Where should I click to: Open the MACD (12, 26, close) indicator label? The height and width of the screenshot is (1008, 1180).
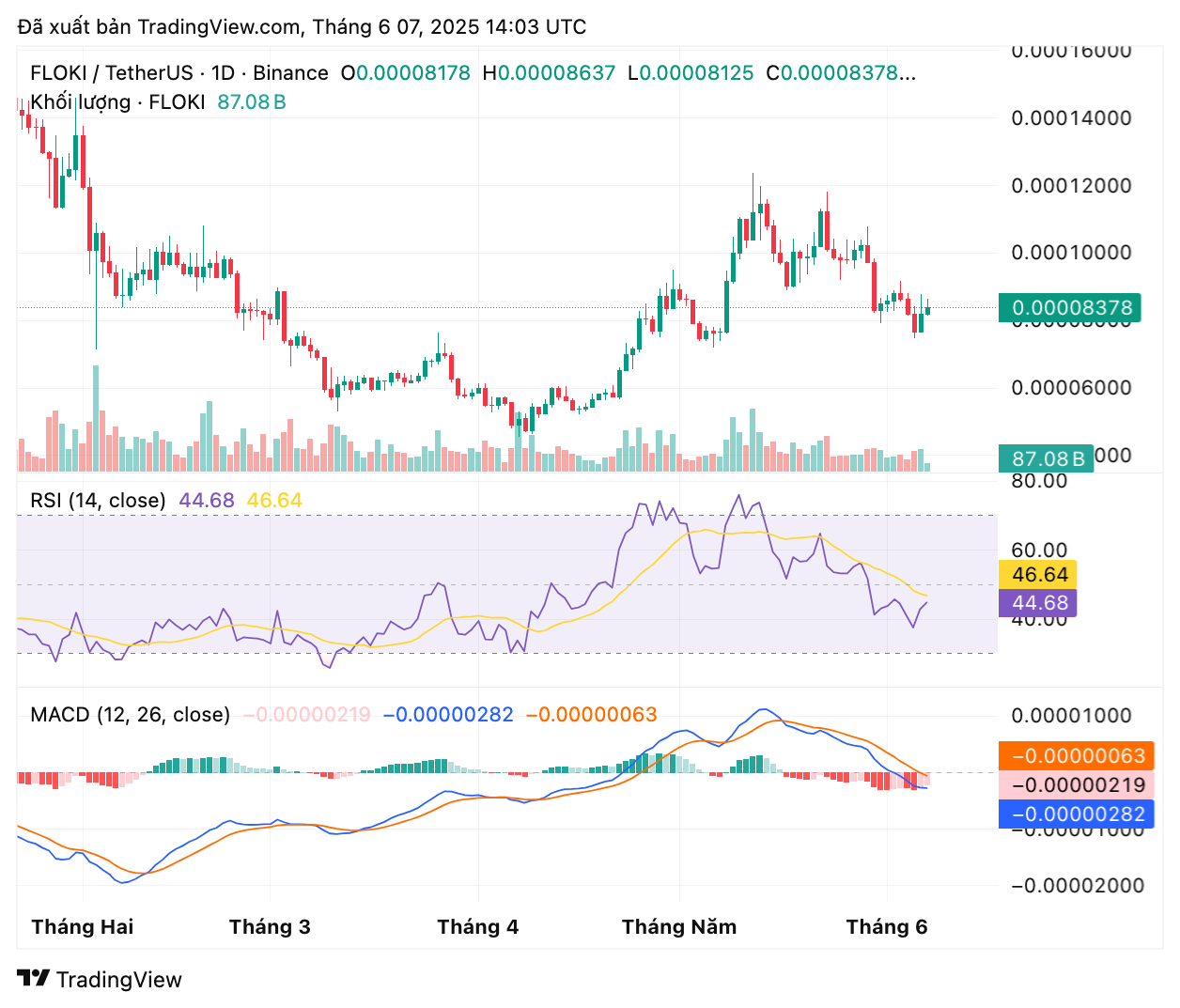tap(130, 715)
